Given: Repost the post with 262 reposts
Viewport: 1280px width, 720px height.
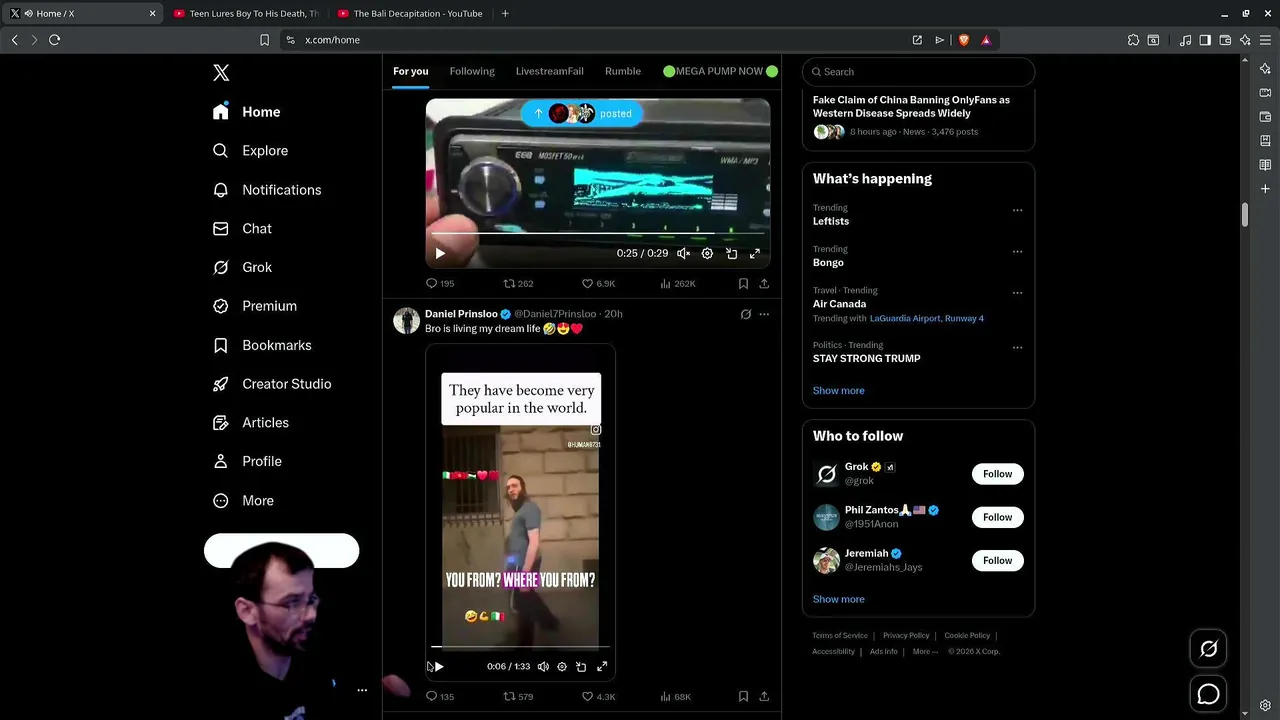Looking at the screenshot, I should click(x=518, y=284).
